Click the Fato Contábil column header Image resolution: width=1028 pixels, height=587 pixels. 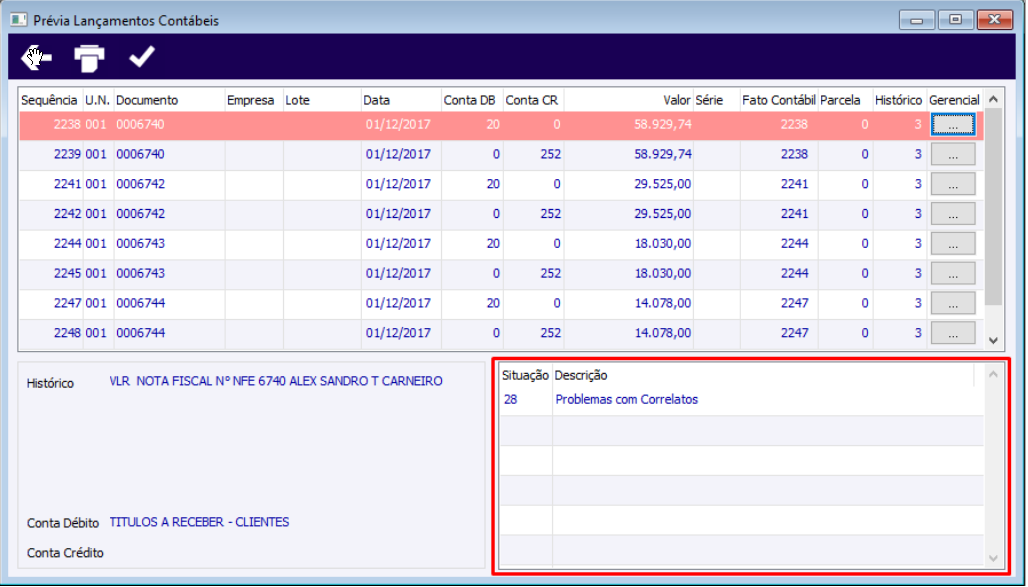point(779,100)
